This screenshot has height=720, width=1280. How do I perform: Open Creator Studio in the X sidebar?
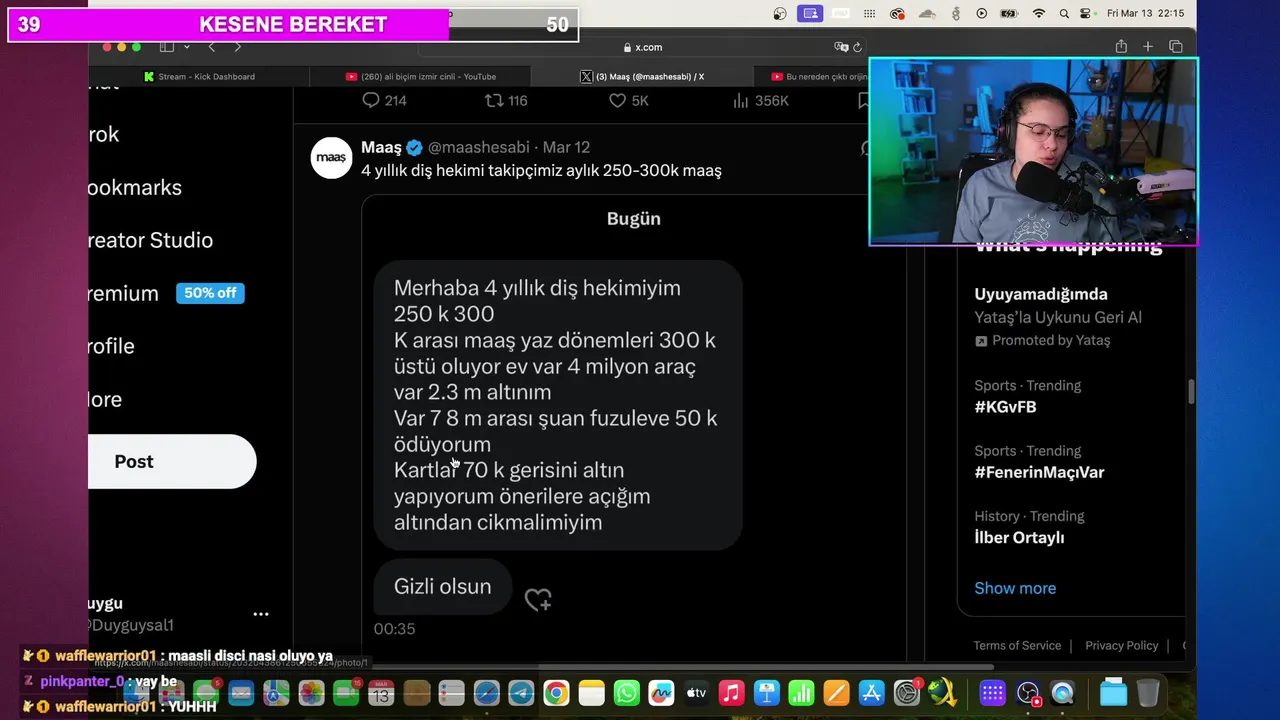click(150, 240)
